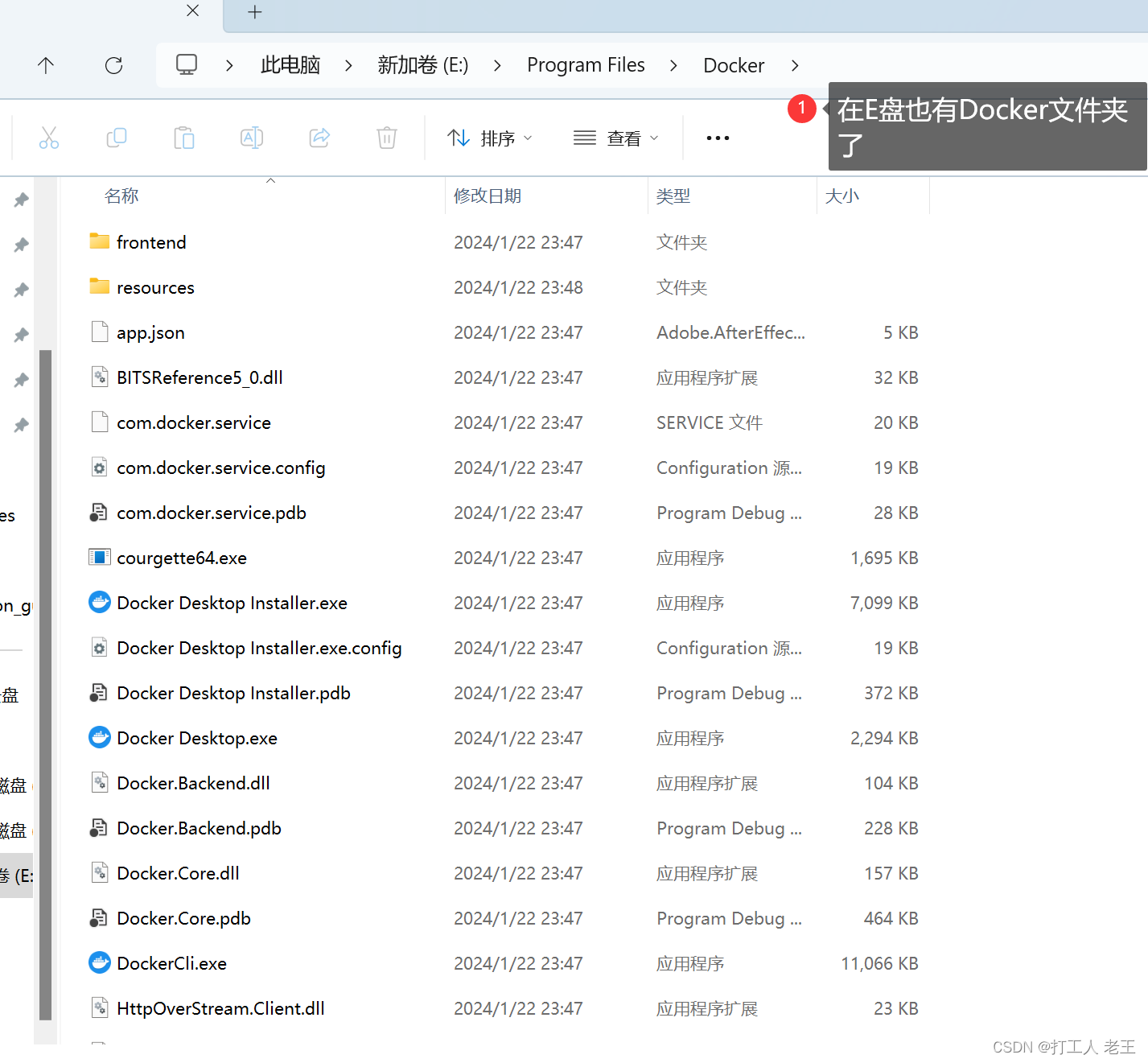
Task: Click the Docker breadcrumb segment
Action: tap(734, 65)
